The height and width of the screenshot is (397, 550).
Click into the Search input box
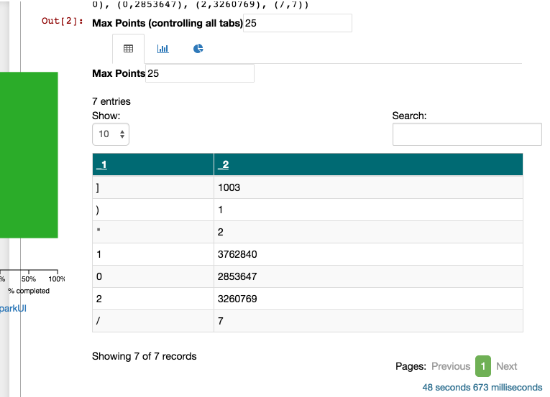click(x=467, y=134)
